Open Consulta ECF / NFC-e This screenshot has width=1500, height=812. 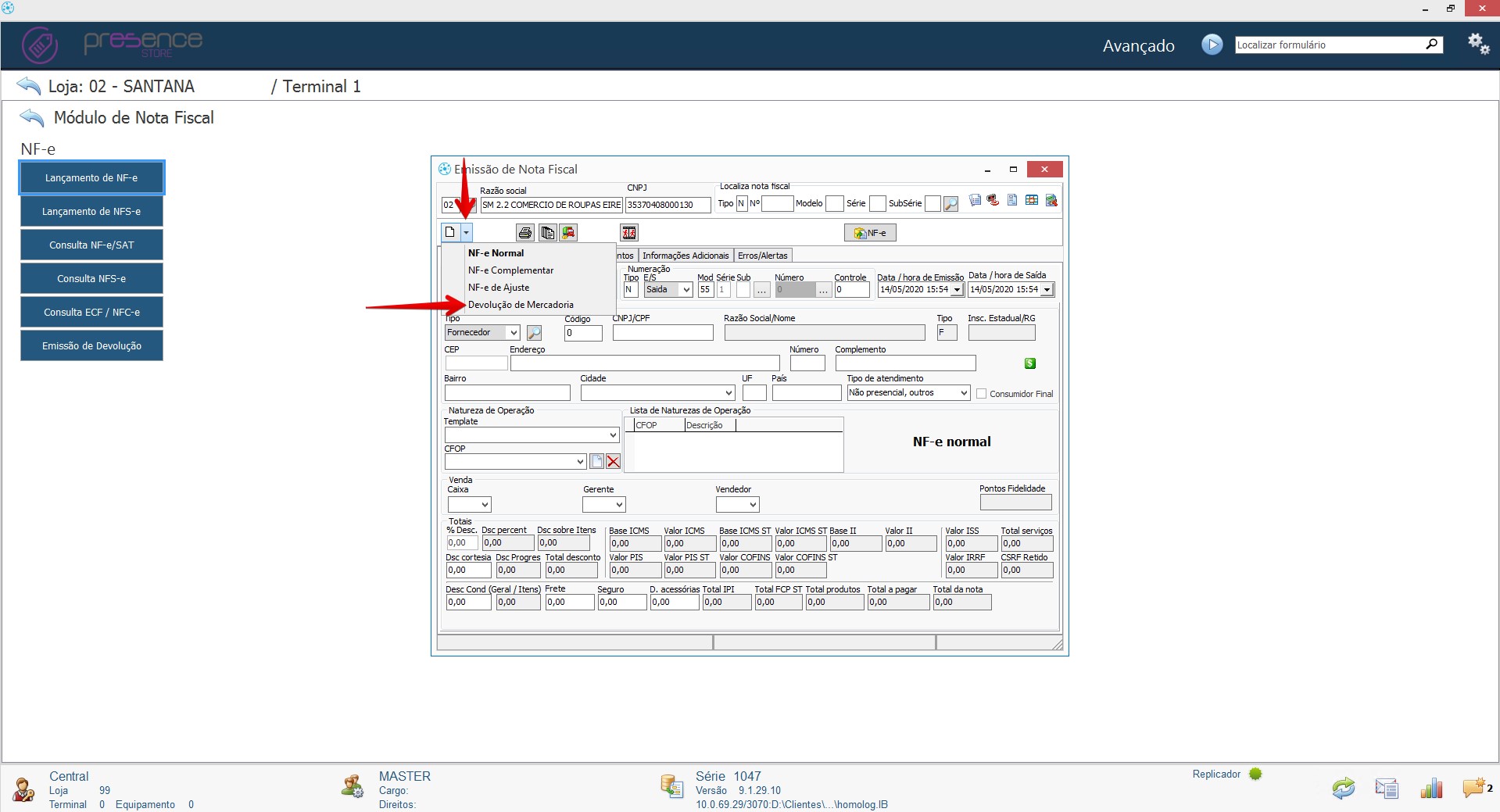(91, 313)
